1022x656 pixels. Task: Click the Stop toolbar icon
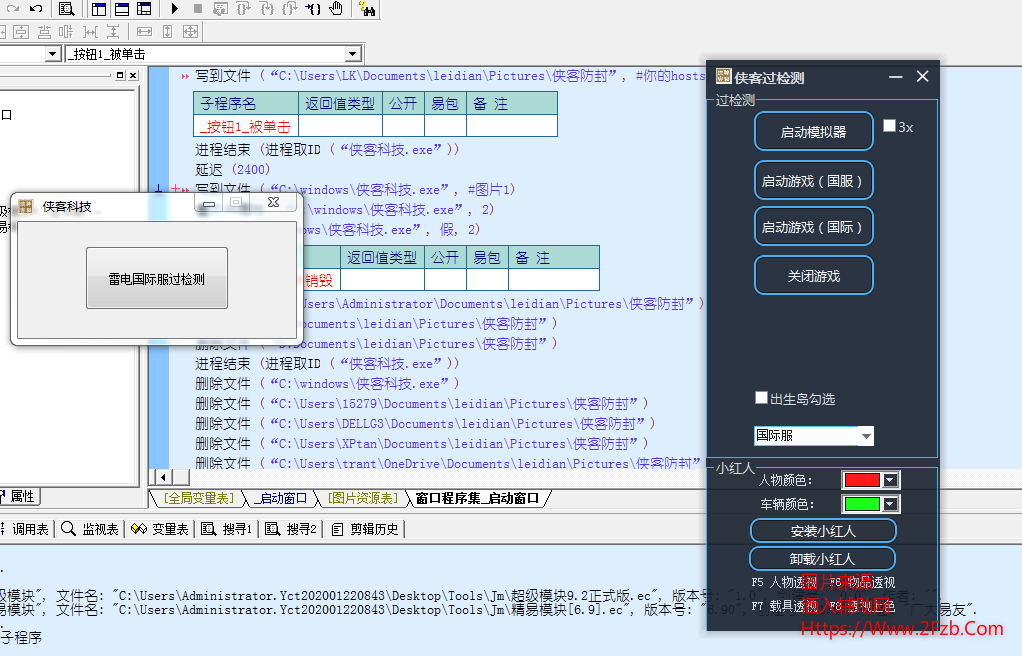(x=197, y=9)
